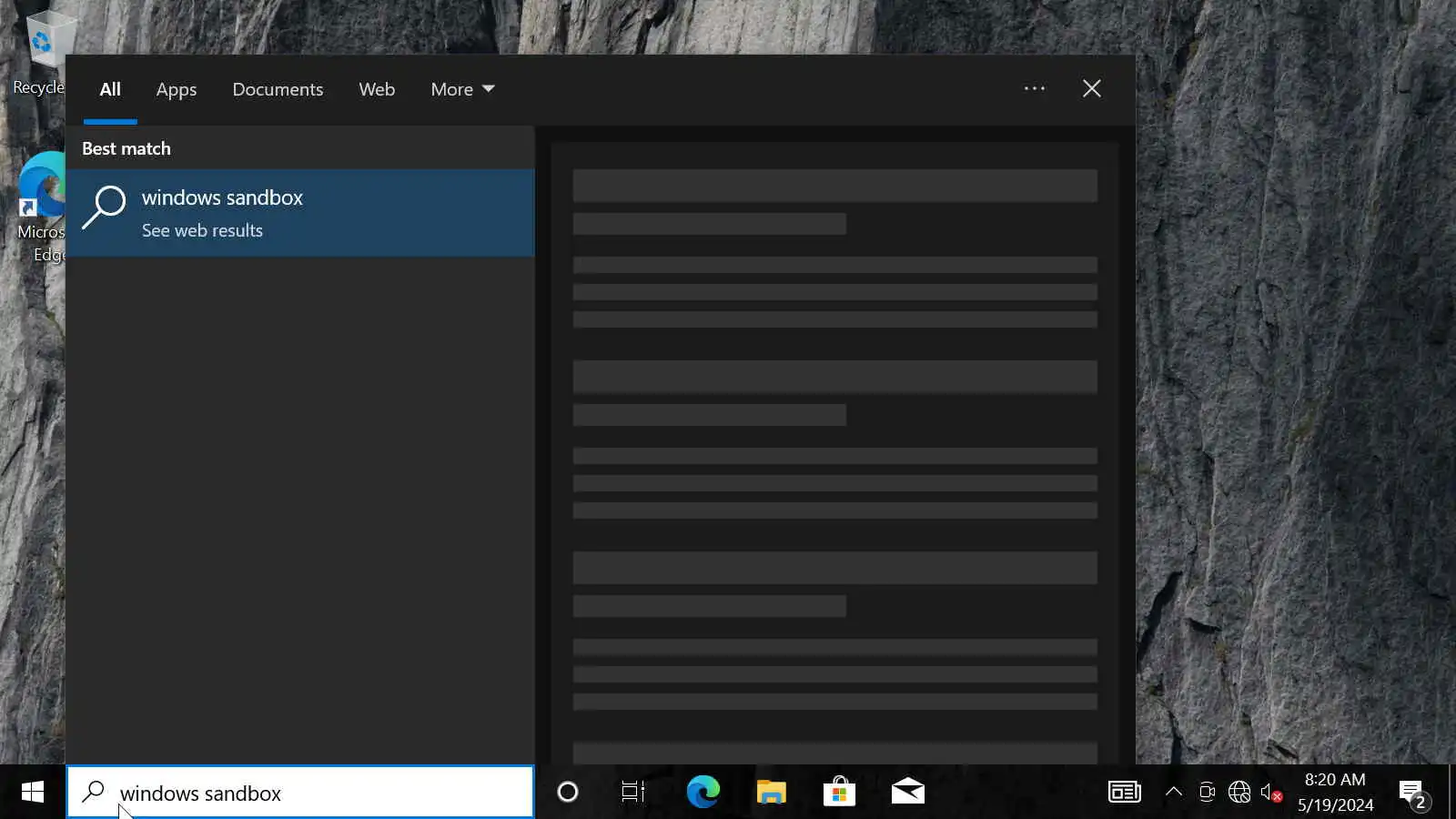
Task: Switch to the All search tab
Action: [110, 89]
